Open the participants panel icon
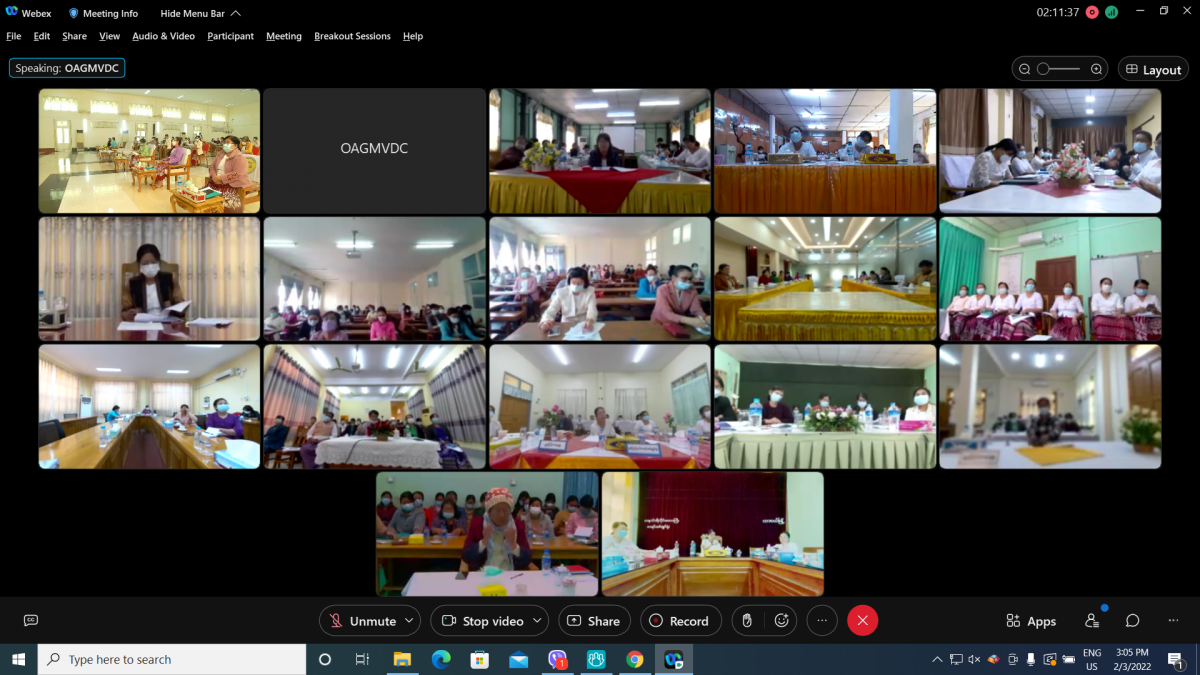Image resolution: width=1200 pixels, height=675 pixels. (1092, 621)
